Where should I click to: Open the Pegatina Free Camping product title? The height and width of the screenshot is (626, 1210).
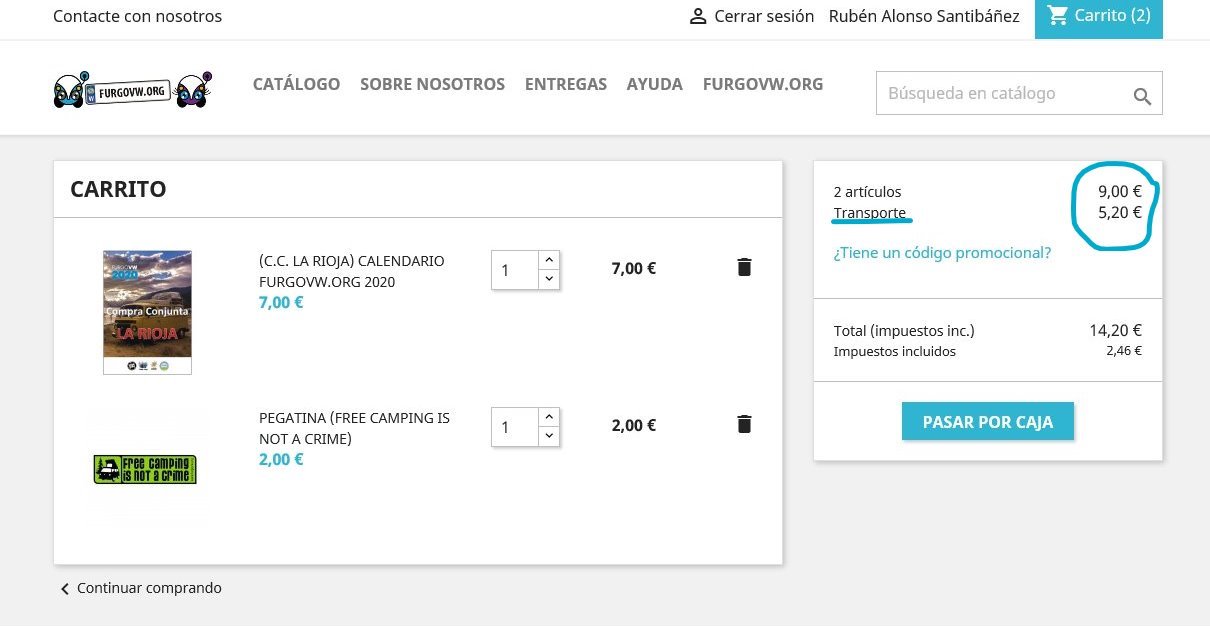tap(355, 428)
